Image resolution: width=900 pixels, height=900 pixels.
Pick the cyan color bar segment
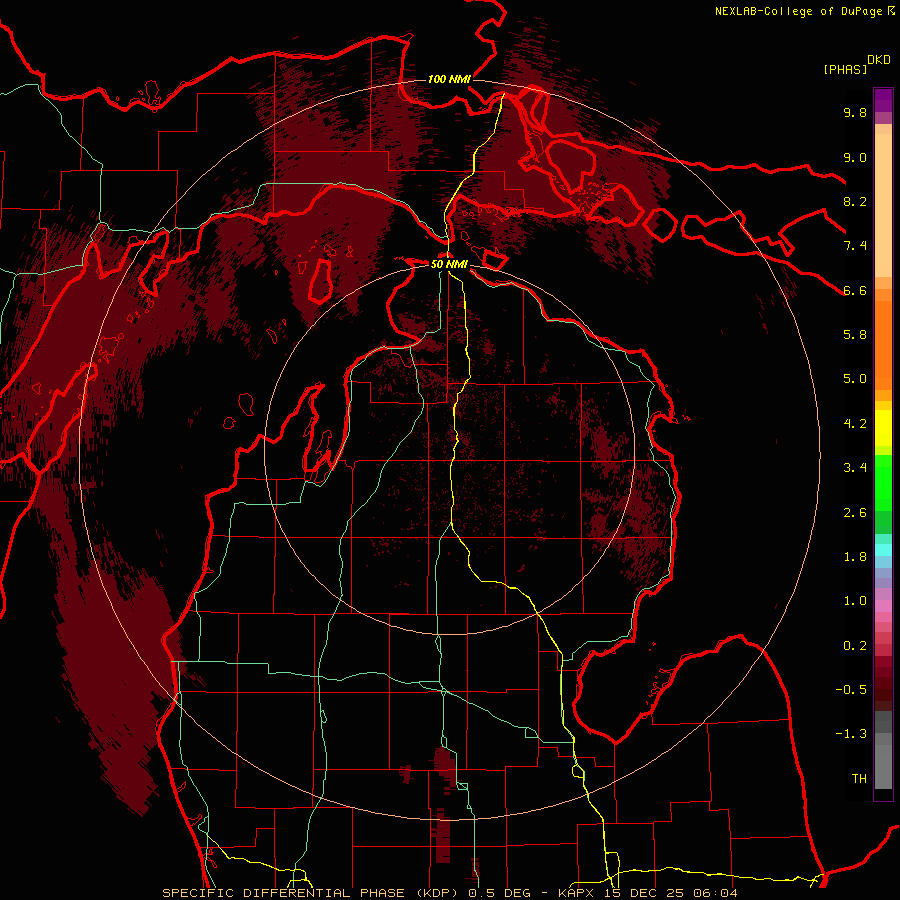(x=883, y=550)
